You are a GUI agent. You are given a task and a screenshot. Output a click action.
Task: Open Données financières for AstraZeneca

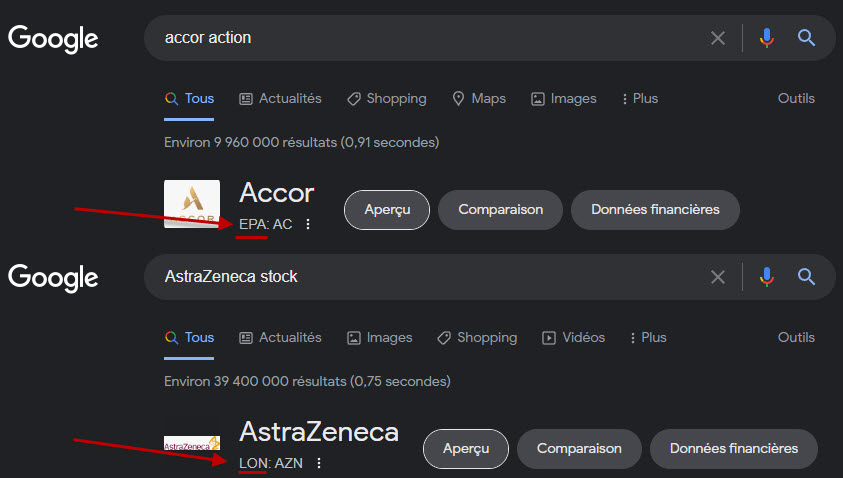click(734, 448)
